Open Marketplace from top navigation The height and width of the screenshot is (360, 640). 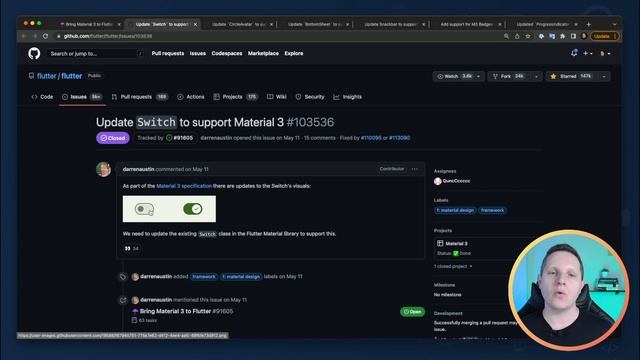pyautogui.click(x=263, y=53)
